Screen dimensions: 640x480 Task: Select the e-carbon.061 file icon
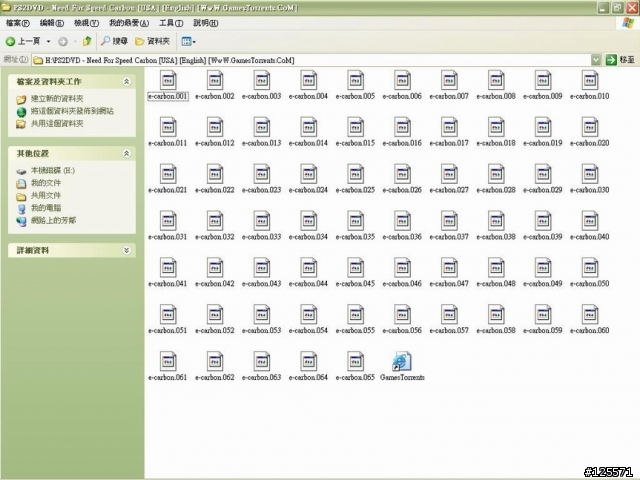(168, 362)
